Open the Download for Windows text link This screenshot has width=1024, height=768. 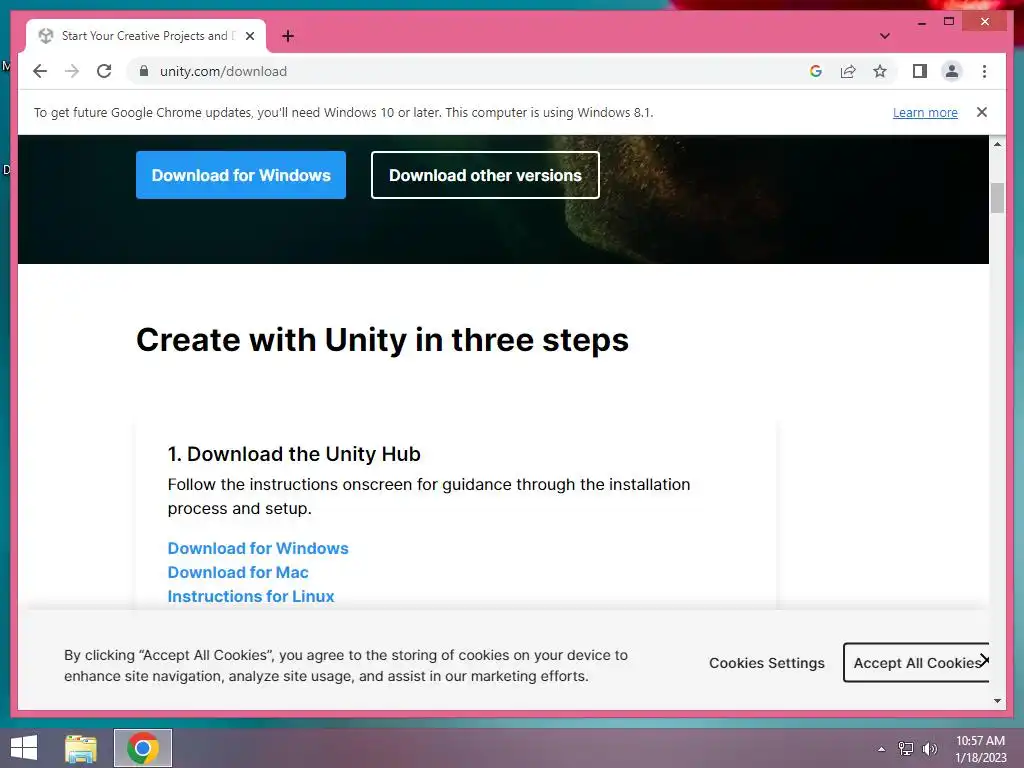[x=258, y=548]
